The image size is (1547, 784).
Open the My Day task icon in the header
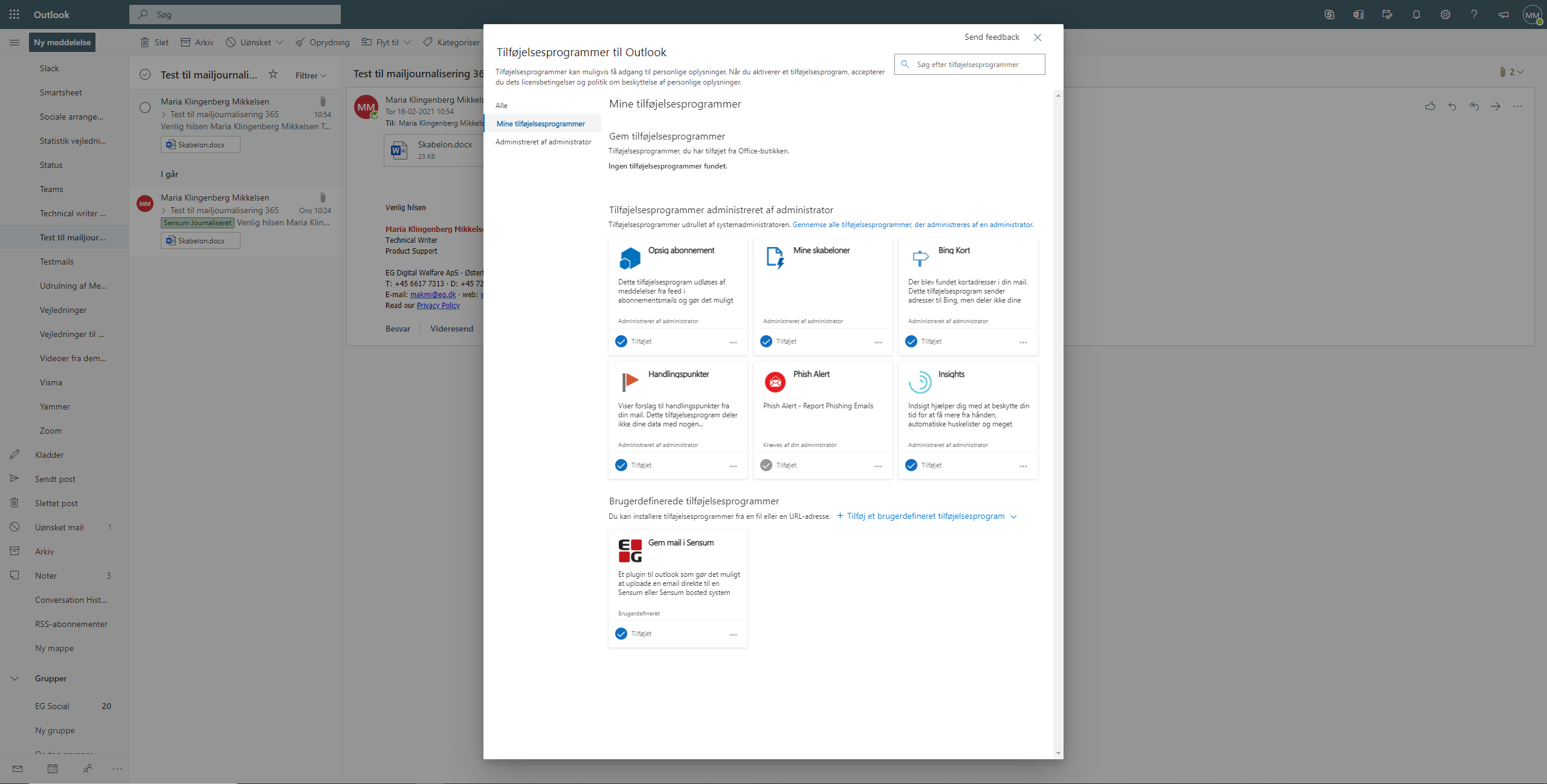coord(1387,14)
